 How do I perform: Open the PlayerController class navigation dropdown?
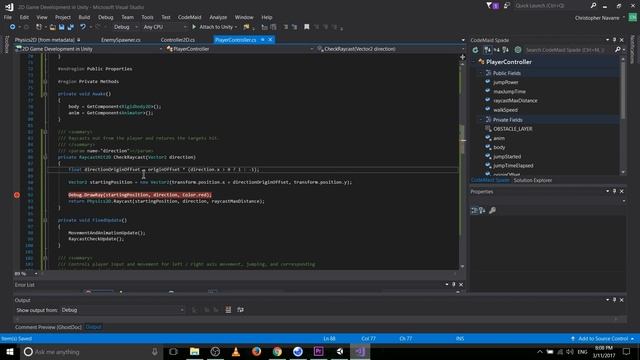(x=240, y=49)
